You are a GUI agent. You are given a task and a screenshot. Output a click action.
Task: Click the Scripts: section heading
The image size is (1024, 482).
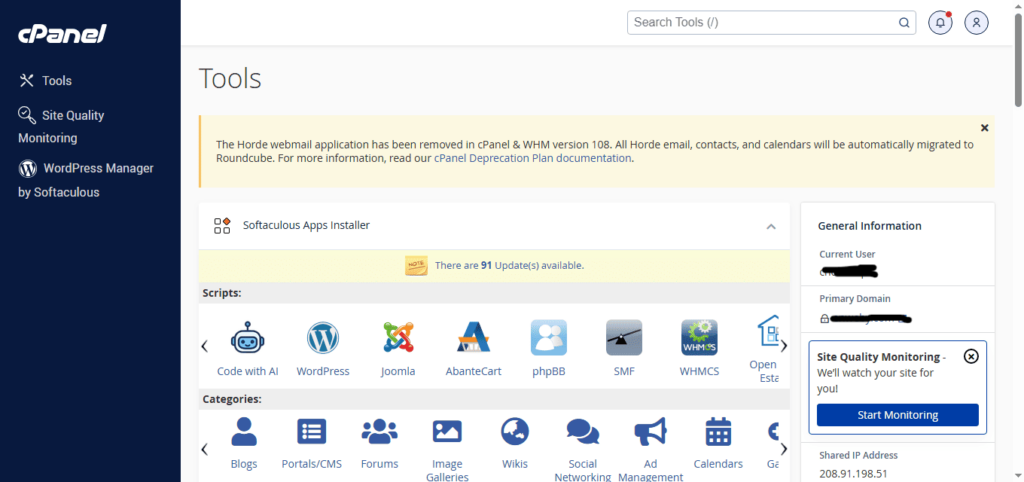click(x=222, y=293)
